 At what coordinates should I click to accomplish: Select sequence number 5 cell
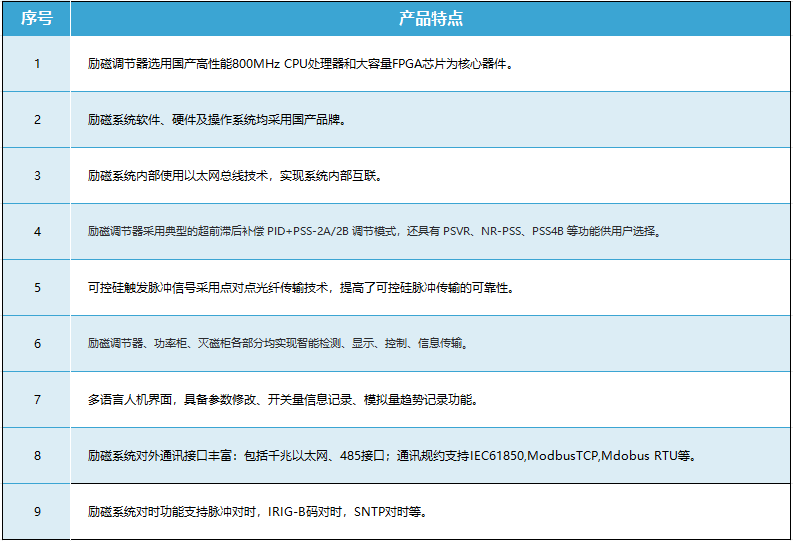point(37,288)
